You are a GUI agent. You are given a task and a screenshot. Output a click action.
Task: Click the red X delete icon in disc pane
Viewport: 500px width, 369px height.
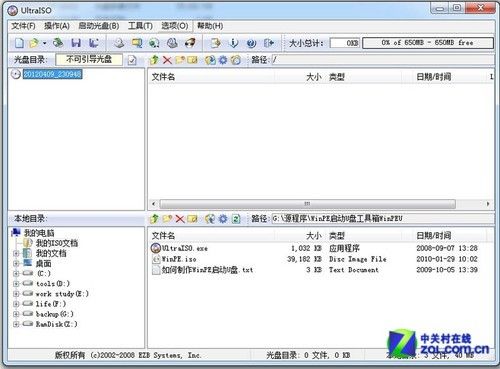(167, 60)
